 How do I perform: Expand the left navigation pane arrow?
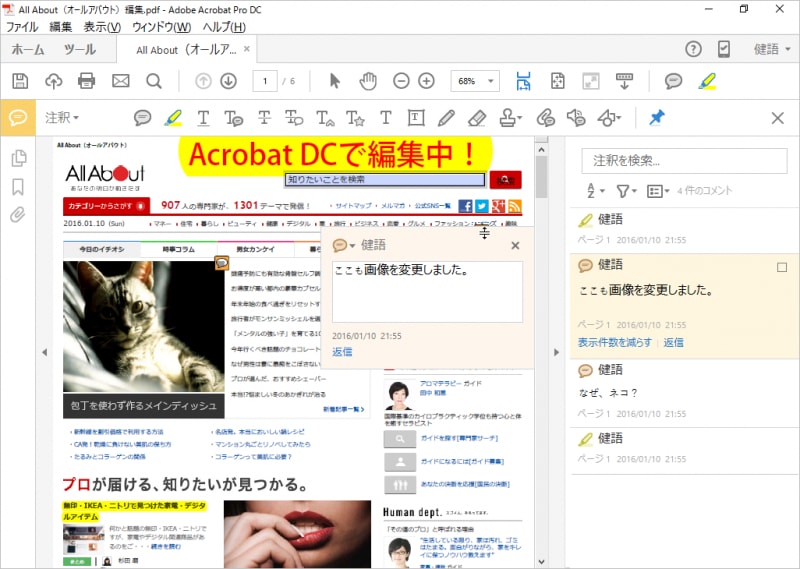[44, 352]
